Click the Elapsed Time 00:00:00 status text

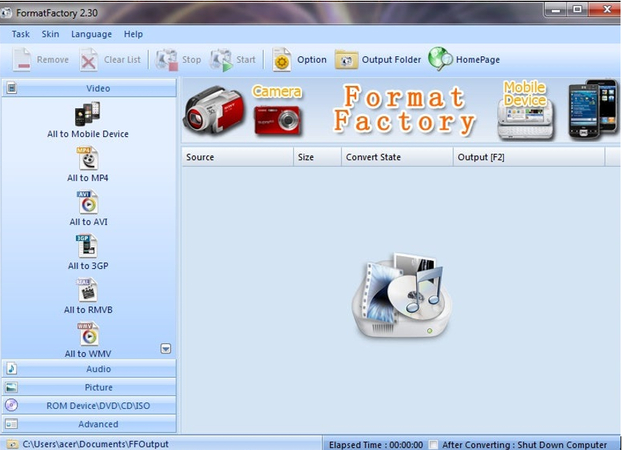coord(376,445)
